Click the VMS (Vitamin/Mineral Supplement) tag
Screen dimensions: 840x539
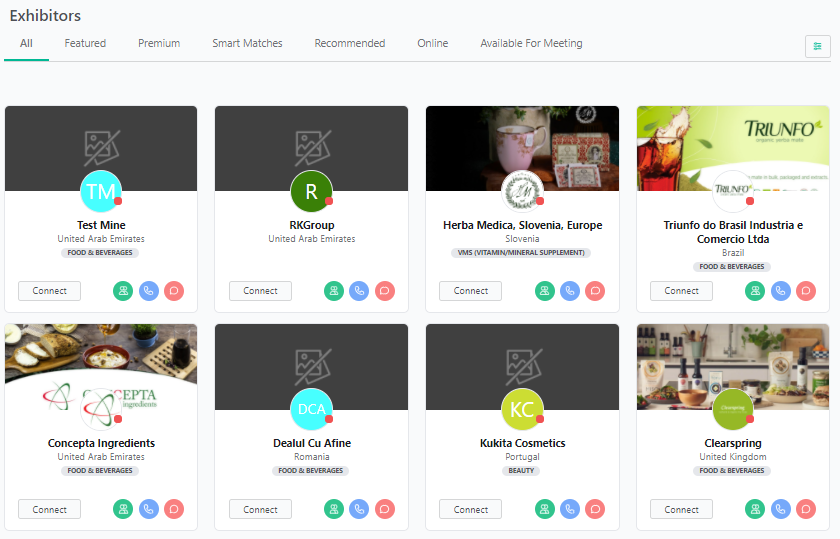(521, 252)
